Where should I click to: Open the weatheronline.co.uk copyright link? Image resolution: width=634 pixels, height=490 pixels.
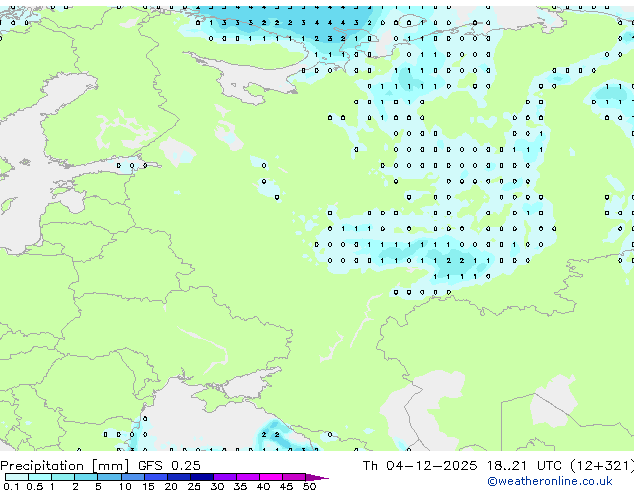pos(550,481)
